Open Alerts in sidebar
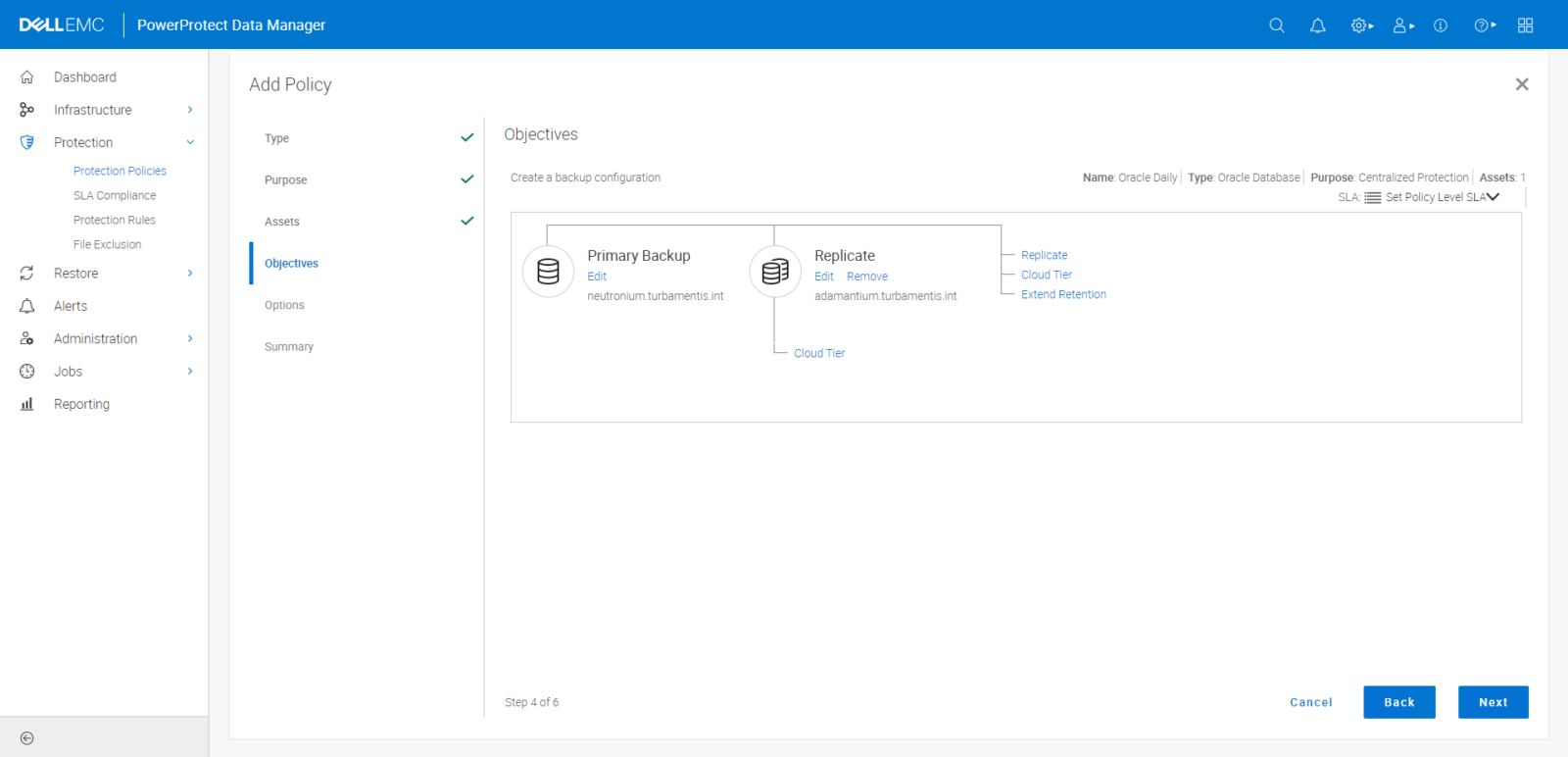1568x757 pixels. 71,306
